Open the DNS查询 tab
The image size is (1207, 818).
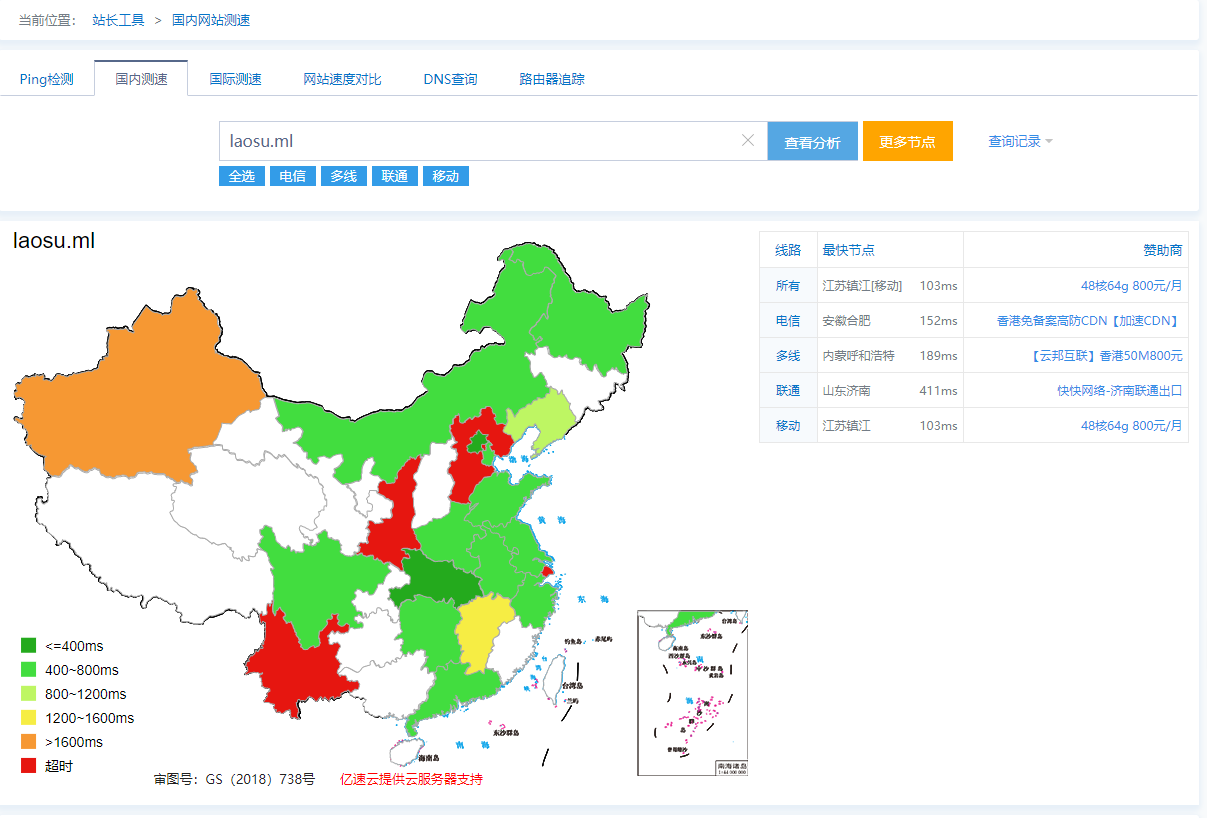(x=450, y=79)
